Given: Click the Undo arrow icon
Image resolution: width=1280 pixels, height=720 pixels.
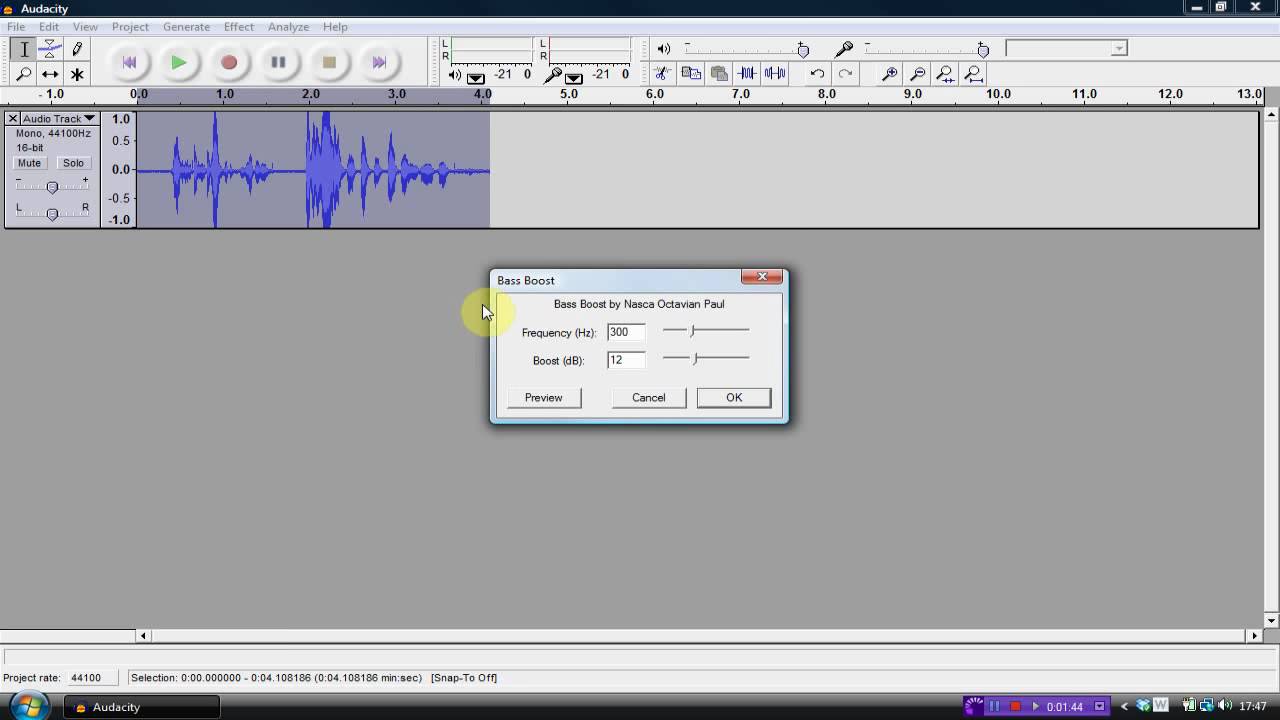Looking at the screenshot, I should 817,74.
